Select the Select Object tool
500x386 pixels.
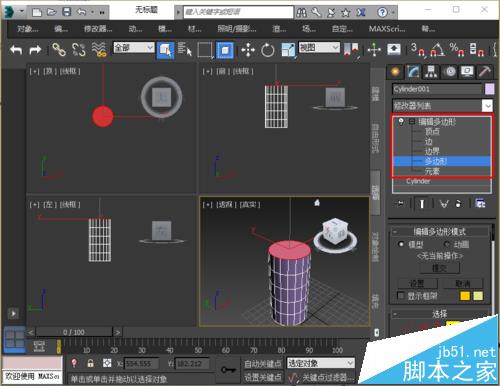click(x=166, y=50)
